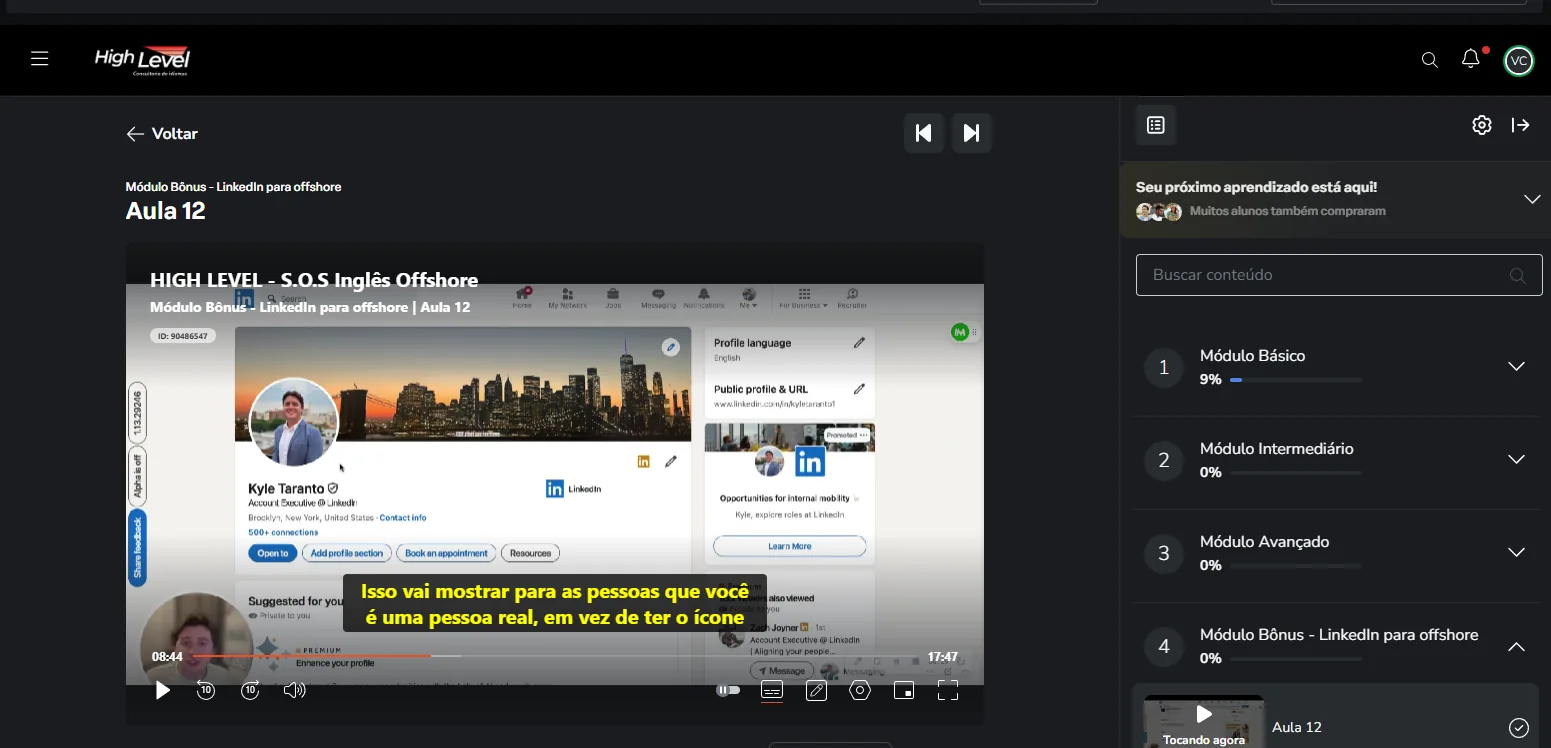This screenshot has height=748, width=1551.
Task: Mute the video volume
Action: tap(294, 690)
